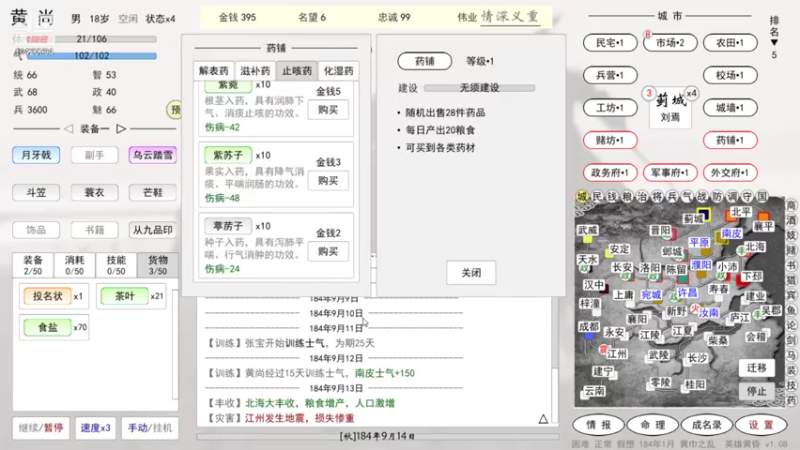The width and height of the screenshot is (800, 450).
Task: Open the 技 skill side icon
Action: pyautogui.click(x=791, y=385)
